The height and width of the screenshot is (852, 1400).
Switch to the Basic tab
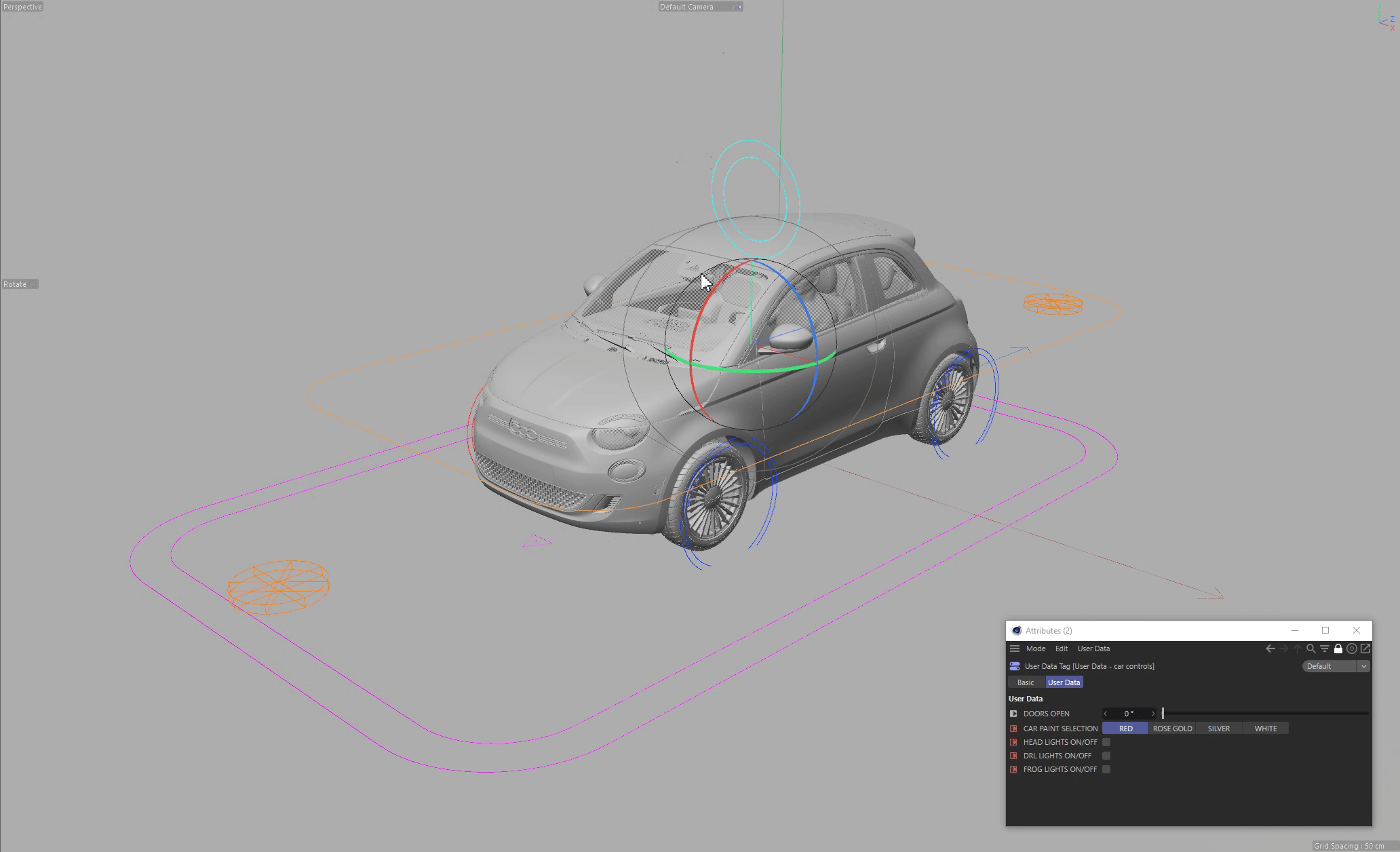pyautogui.click(x=1025, y=682)
